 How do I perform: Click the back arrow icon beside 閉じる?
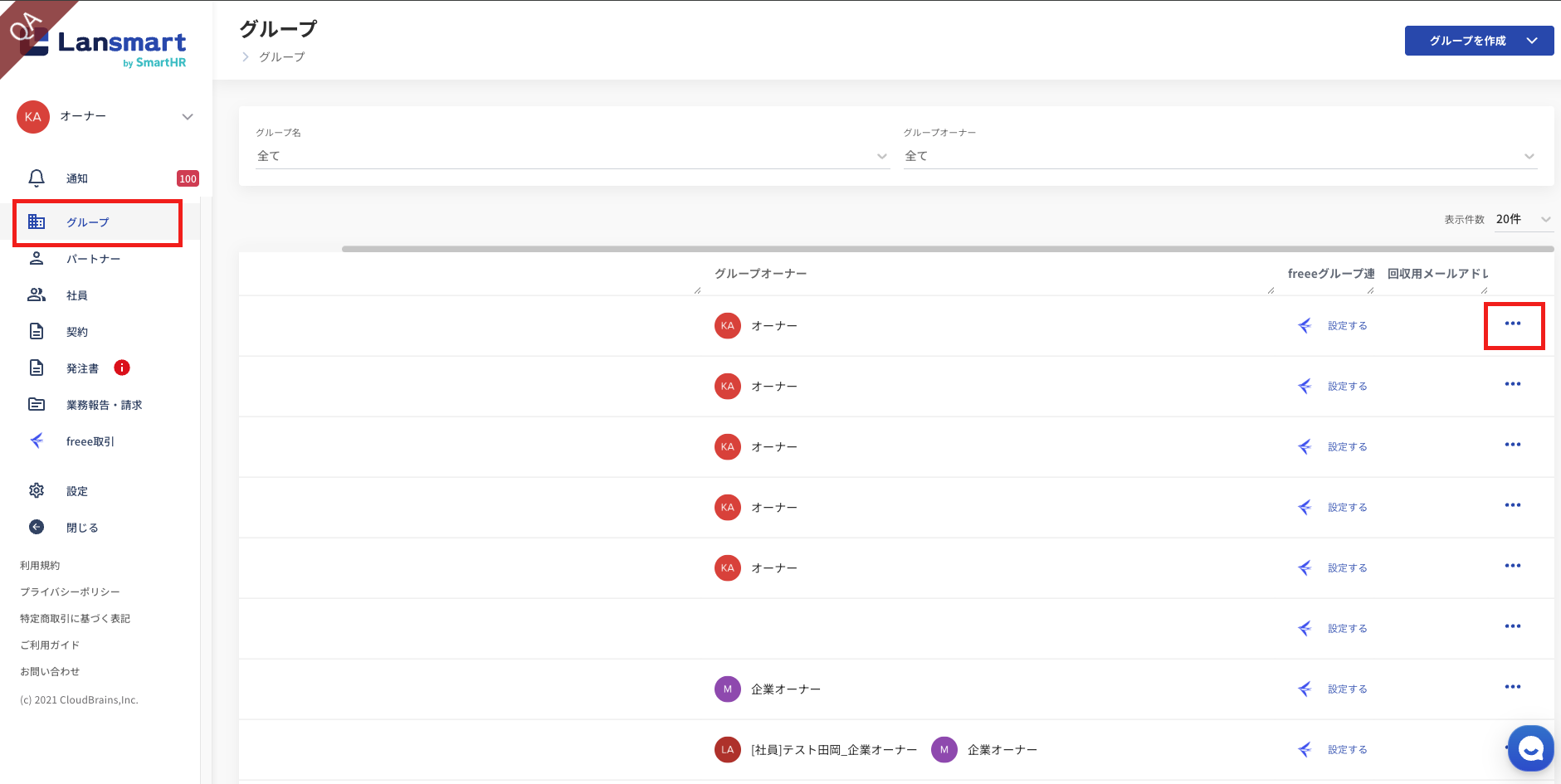[37, 527]
